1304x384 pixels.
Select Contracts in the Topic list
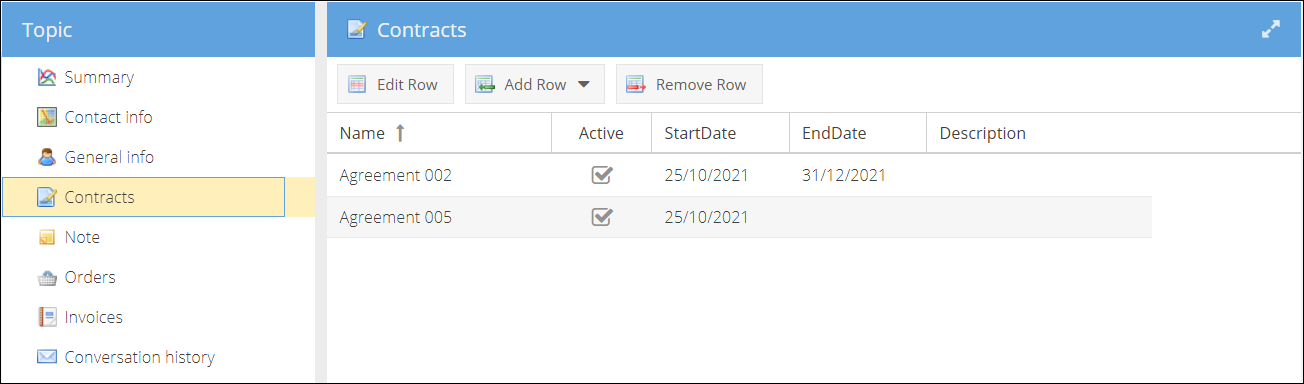click(x=144, y=197)
